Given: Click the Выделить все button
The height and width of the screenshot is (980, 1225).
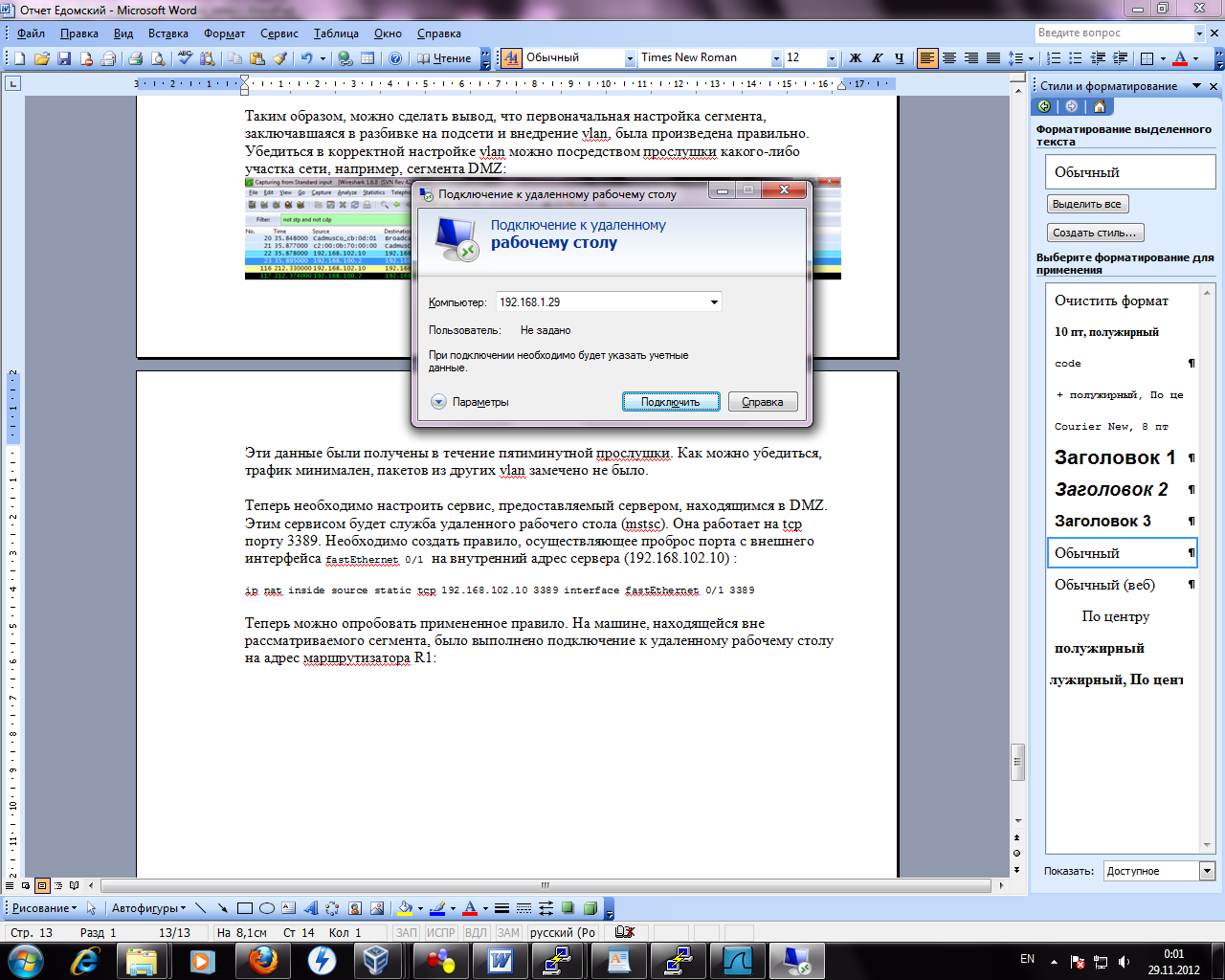Looking at the screenshot, I should [1087, 204].
